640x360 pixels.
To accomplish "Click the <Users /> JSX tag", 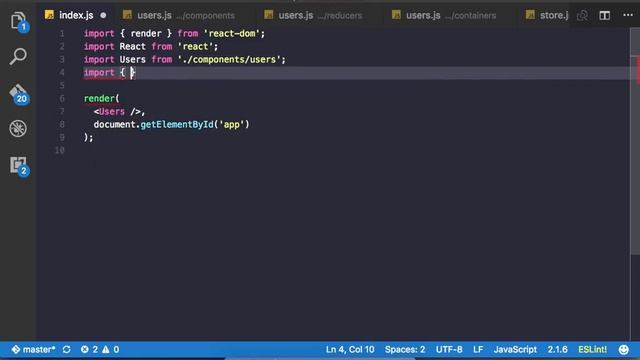I will click(118, 111).
